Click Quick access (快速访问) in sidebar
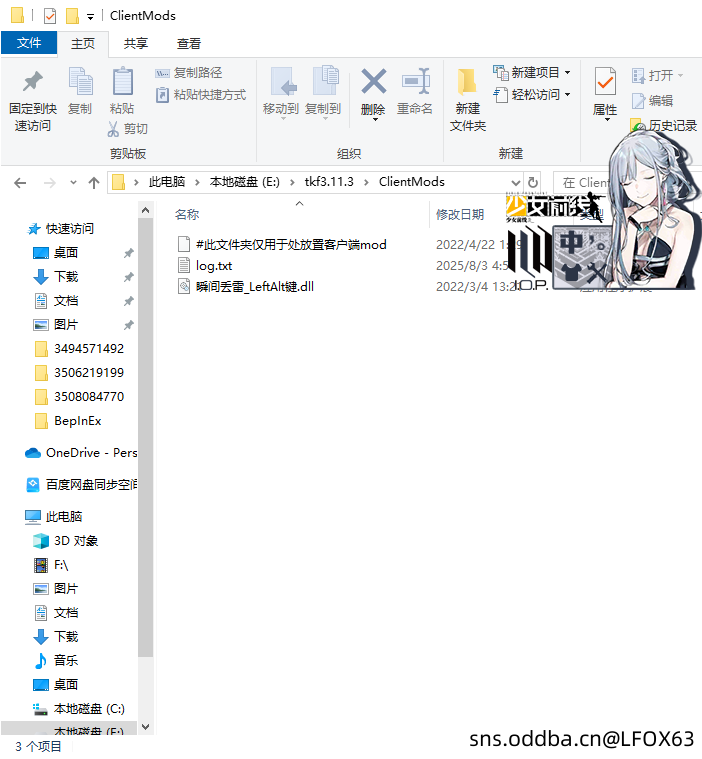 tap(70, 228)
